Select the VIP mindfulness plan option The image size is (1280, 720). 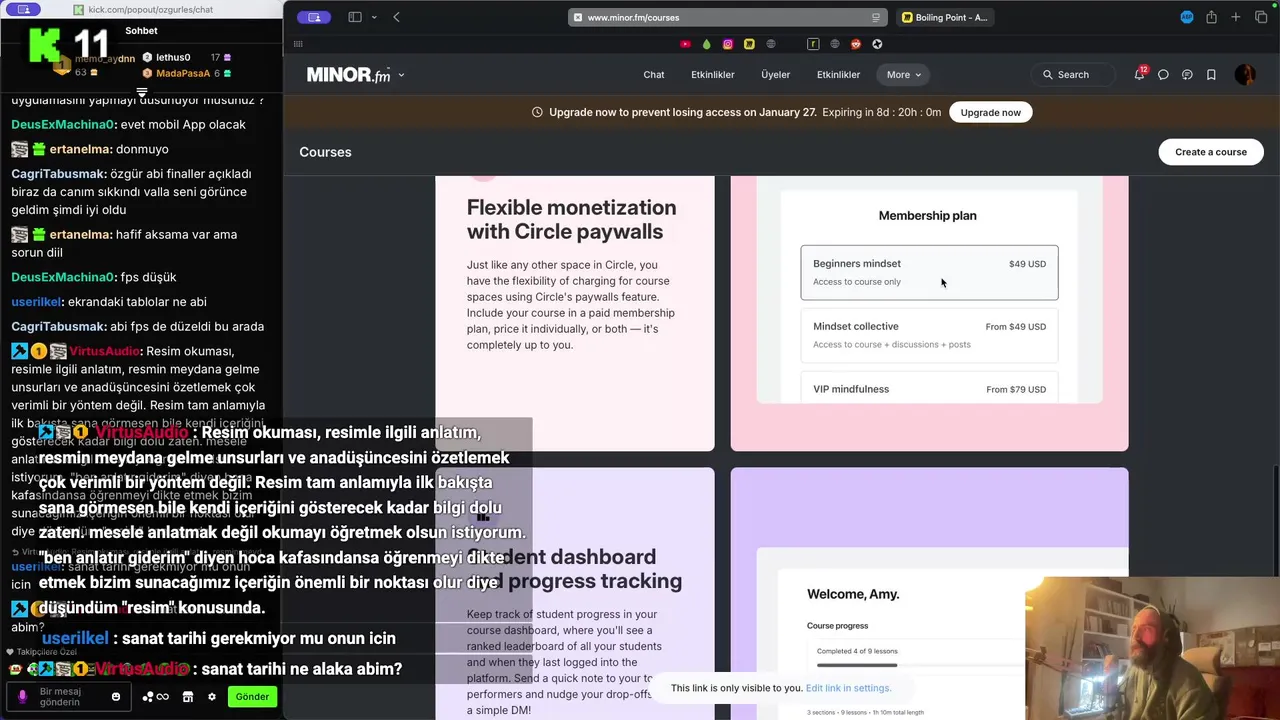tap(929, 389)
